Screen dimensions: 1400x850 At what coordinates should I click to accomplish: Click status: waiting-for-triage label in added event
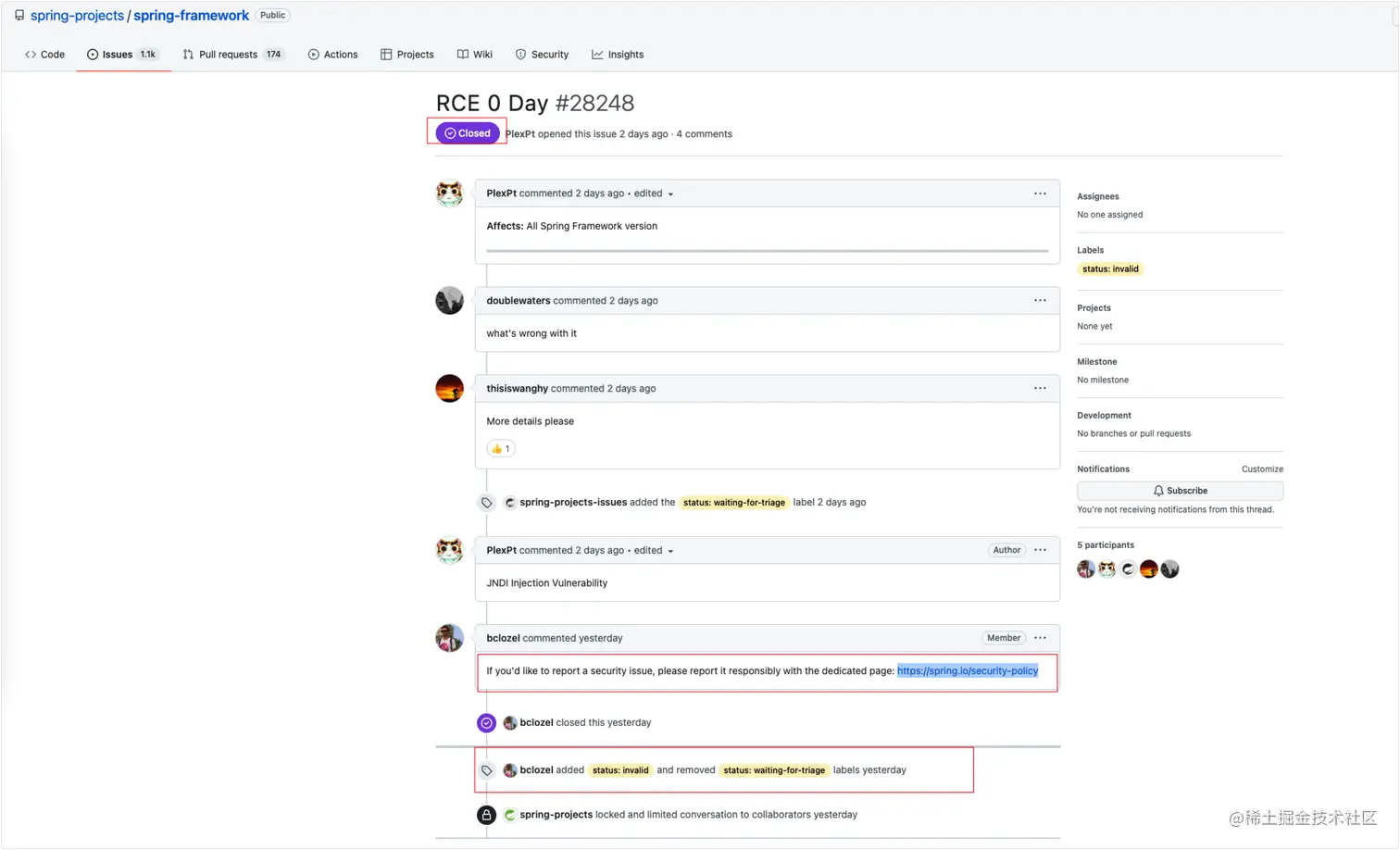(x=734, y=503)
